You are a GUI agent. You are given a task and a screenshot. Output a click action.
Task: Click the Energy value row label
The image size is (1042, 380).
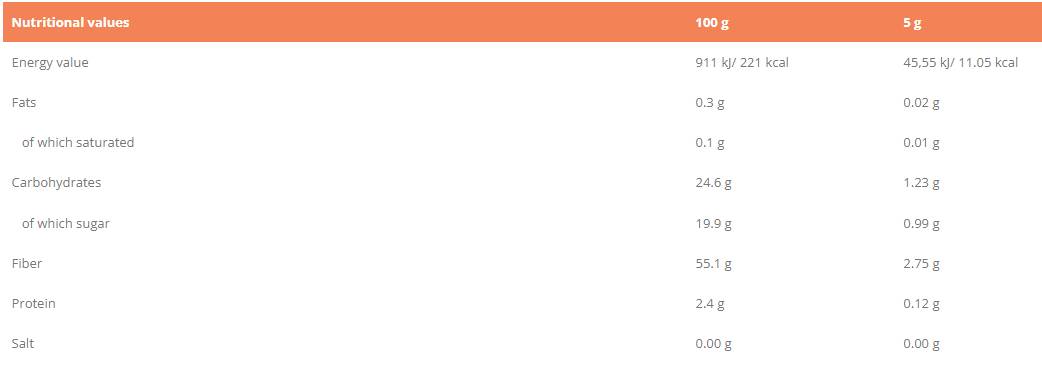(50, 62)
